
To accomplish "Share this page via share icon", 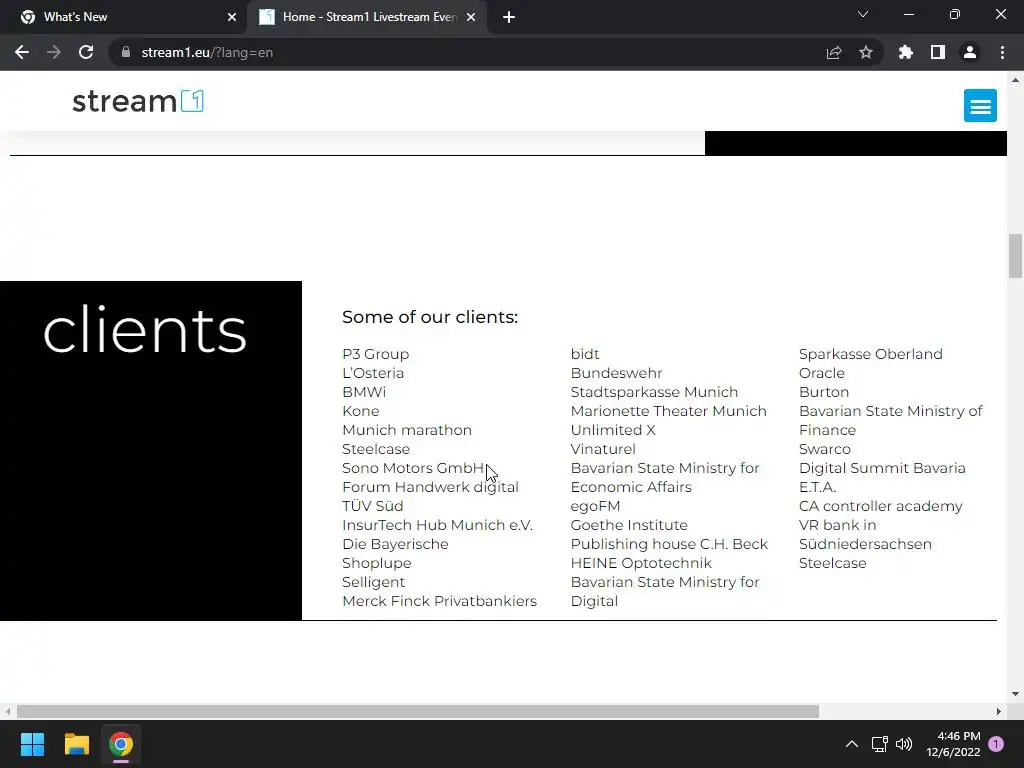I will pos(833,52).
